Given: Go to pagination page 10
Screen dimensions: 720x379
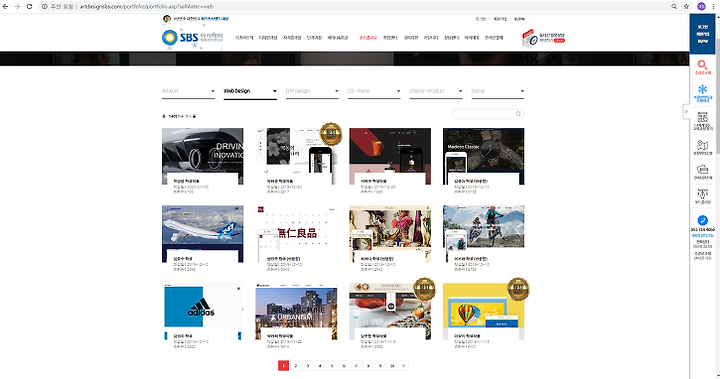Looking at the screenshot, I should click(392, 366).
